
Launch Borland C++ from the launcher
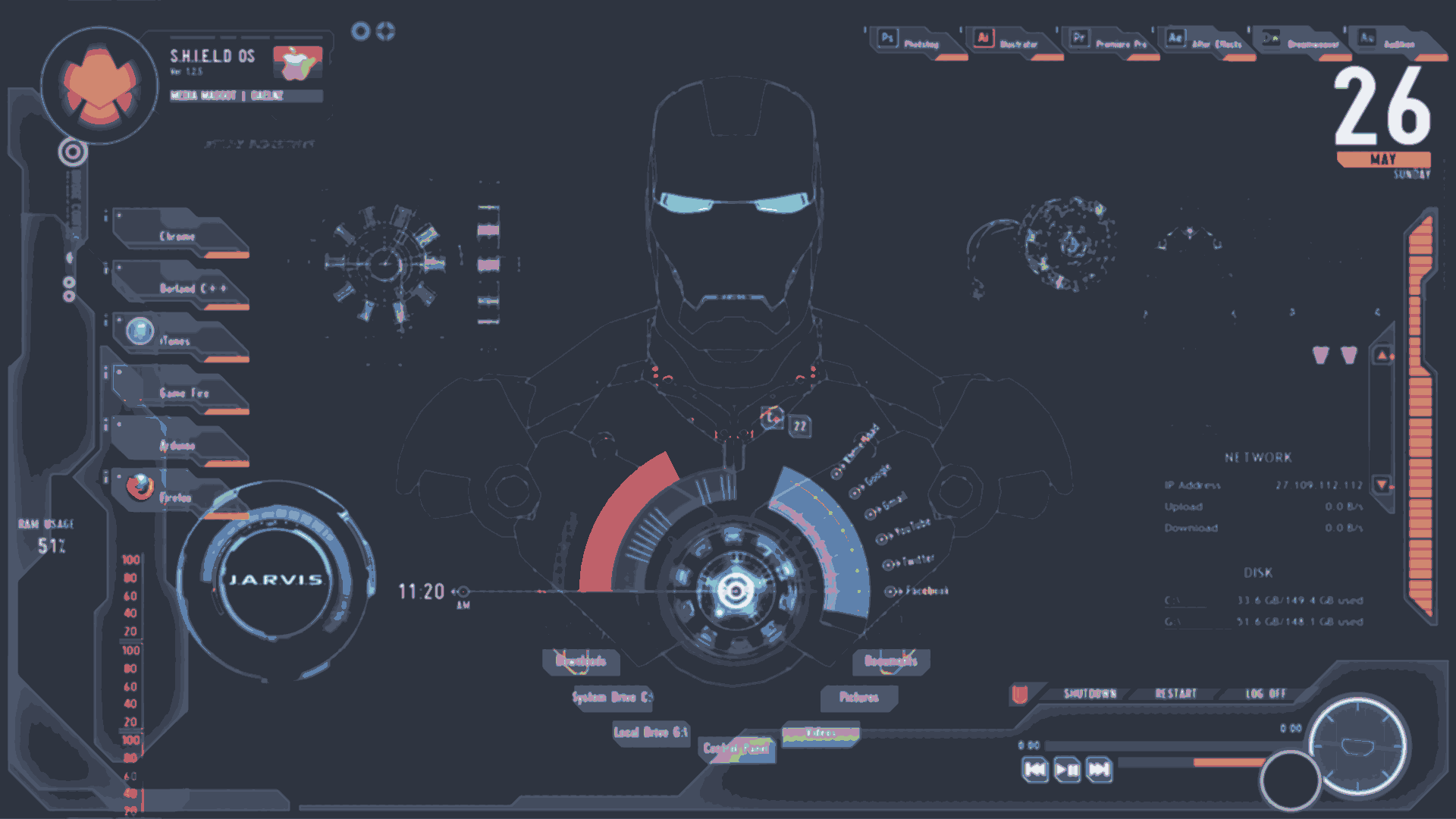click(181, 287)
